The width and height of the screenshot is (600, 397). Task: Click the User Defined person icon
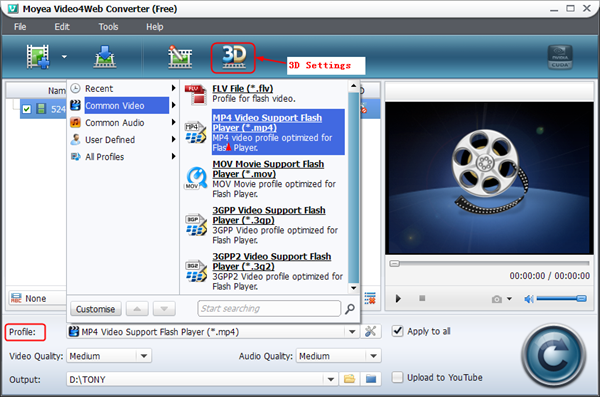pyautogui.click(x=75, y=140)
